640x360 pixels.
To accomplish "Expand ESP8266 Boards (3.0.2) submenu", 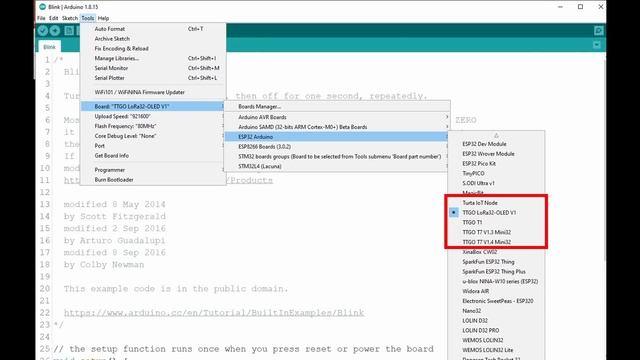I will [338, 147].
